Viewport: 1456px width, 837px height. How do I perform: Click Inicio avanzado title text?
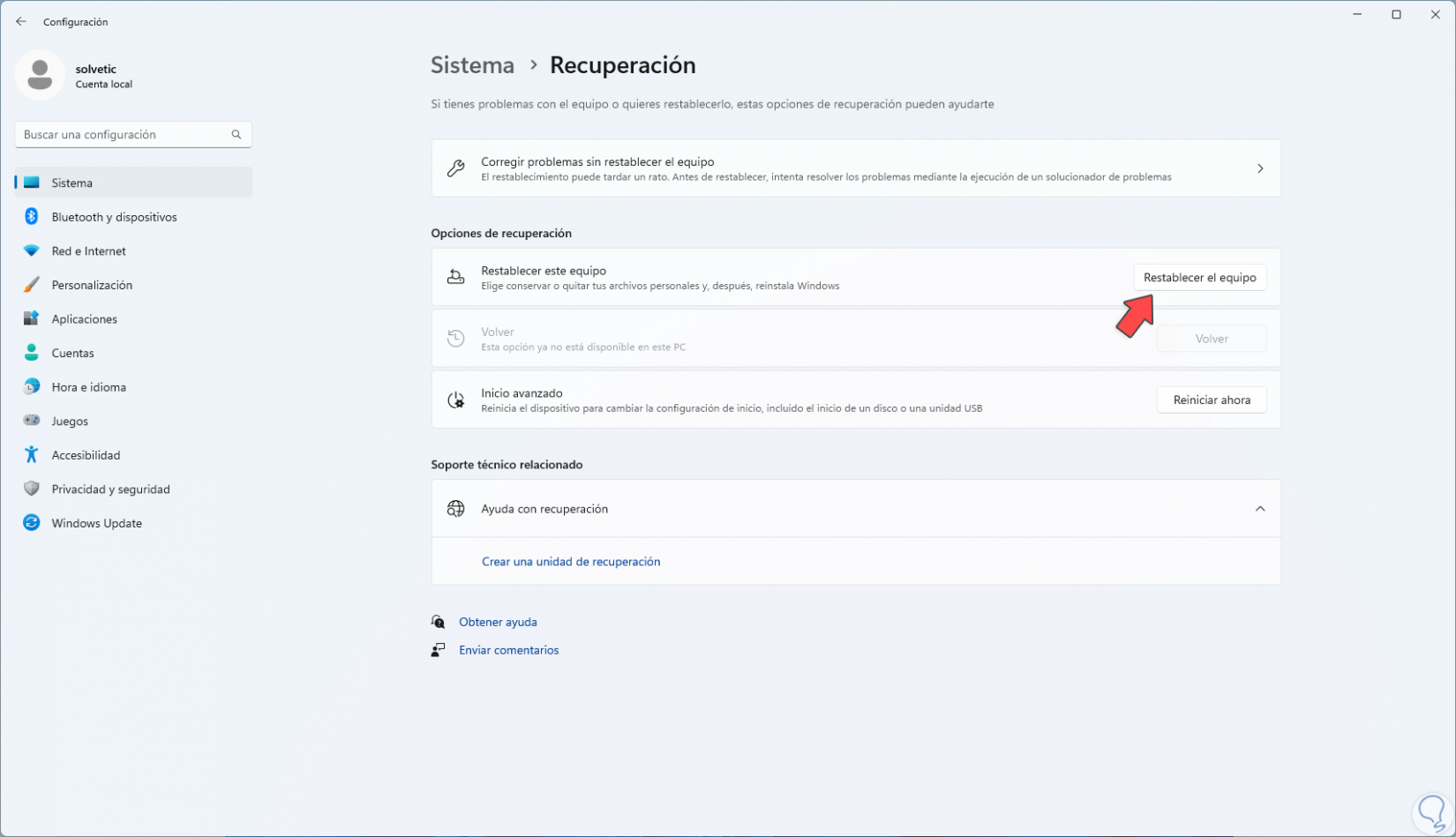(x=522, y=393)
